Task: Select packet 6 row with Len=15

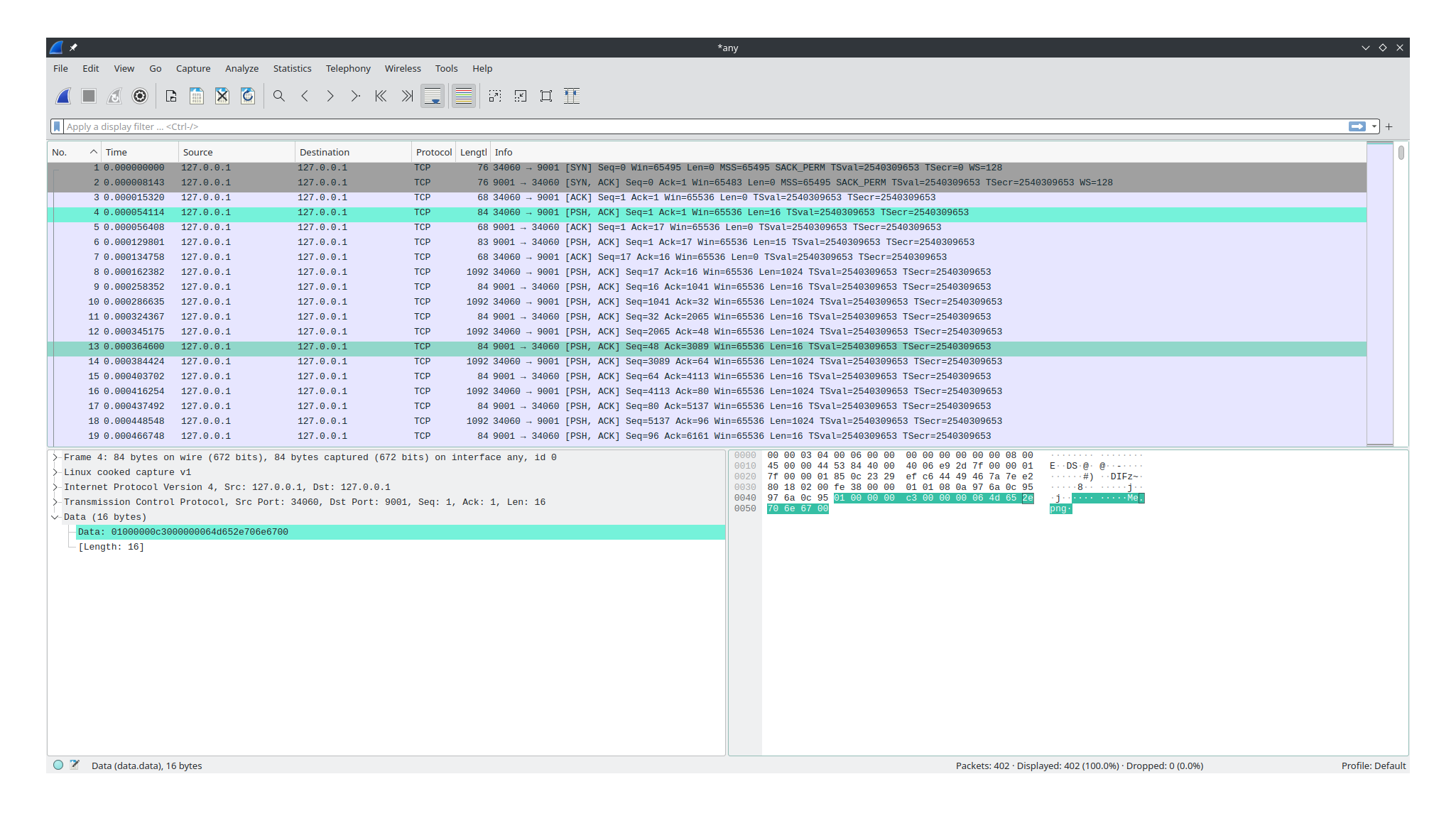Action: tap(707, 242)
